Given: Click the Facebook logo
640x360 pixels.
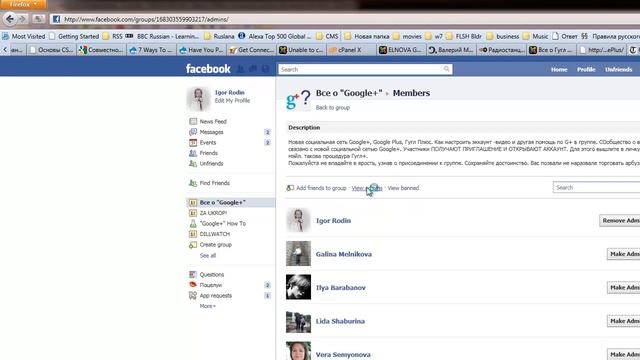Looking at the screenshot, I should pyautogui.click(x=208, y=69).
